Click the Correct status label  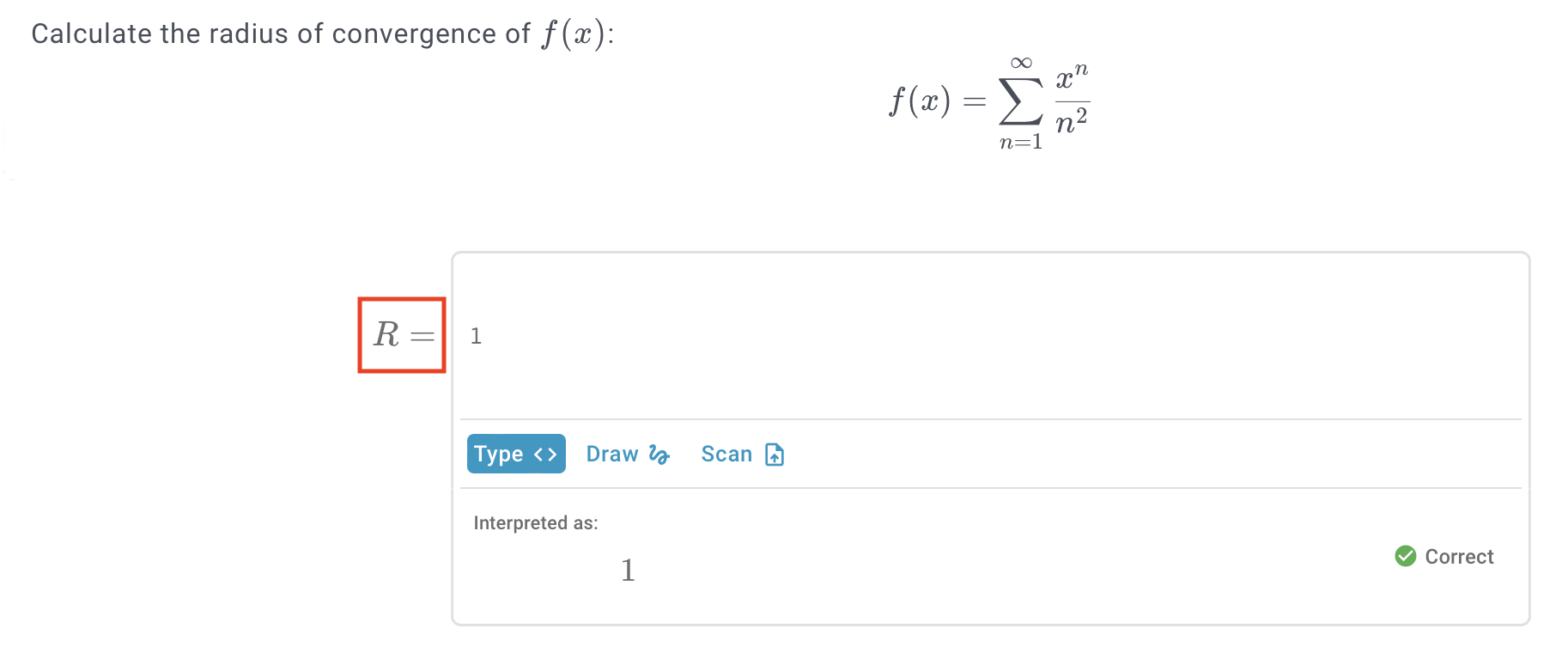click(x=1459, y=557)
